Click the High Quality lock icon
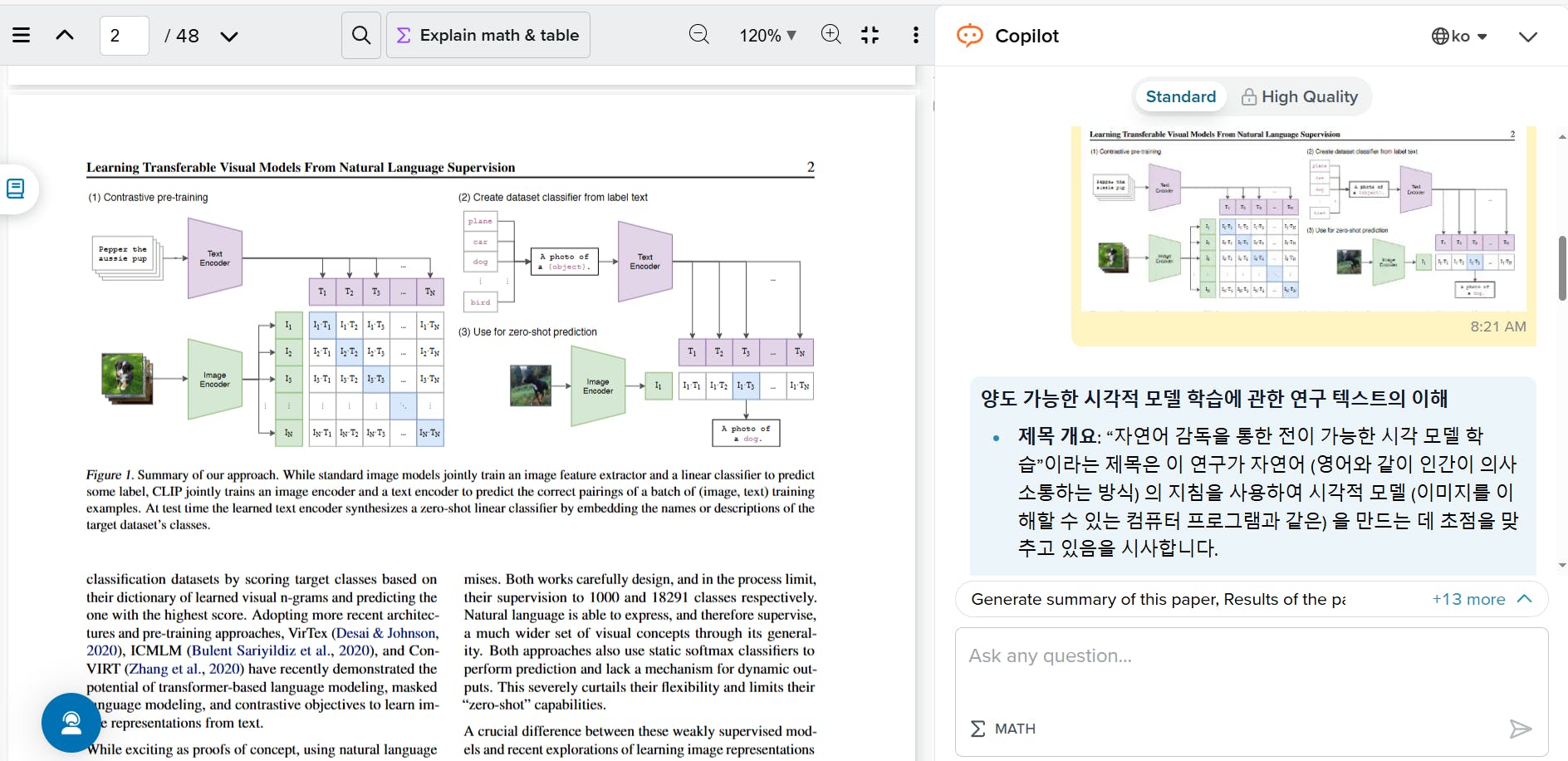The width and height of the screenshot is (1568, 761). tap(1248, 97)
